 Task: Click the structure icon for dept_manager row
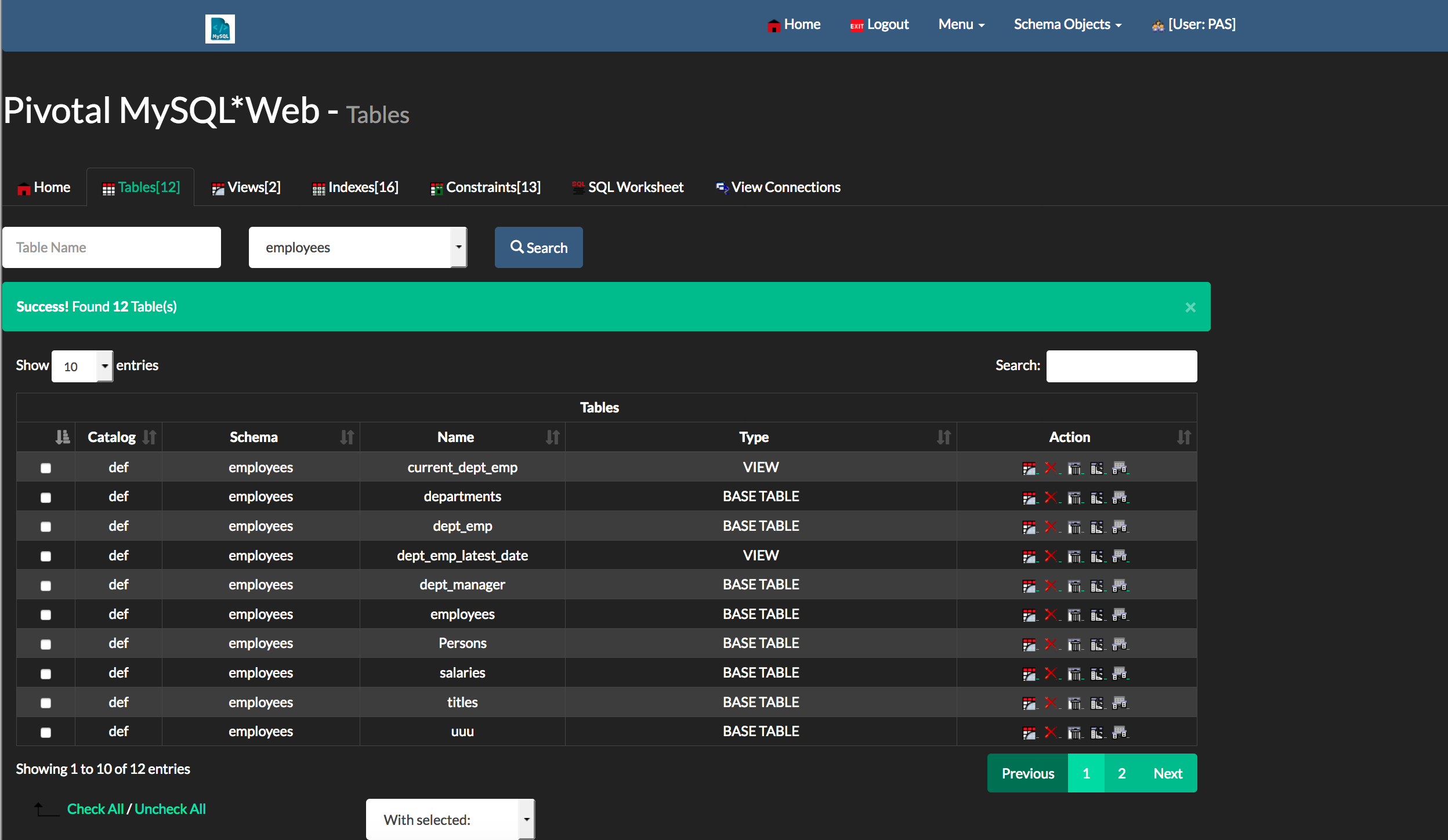click(x=1097, y=586)
